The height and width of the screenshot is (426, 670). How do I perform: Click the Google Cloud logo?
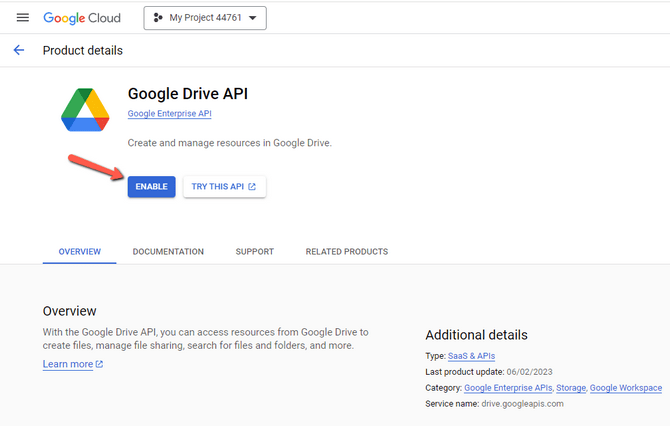[x=82, y=18]
